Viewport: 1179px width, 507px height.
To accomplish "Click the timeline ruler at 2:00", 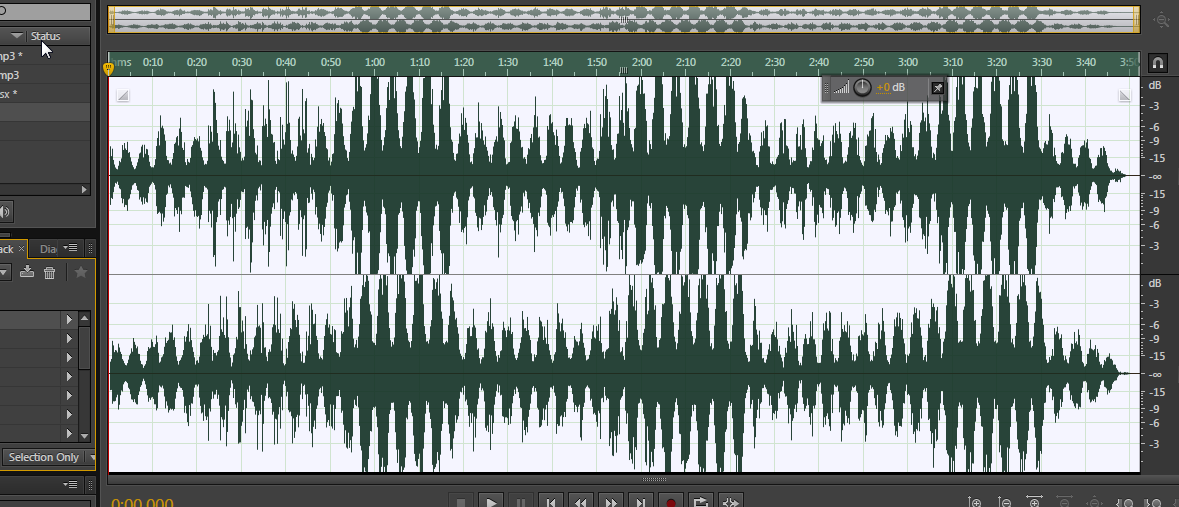I will [641, 62].
